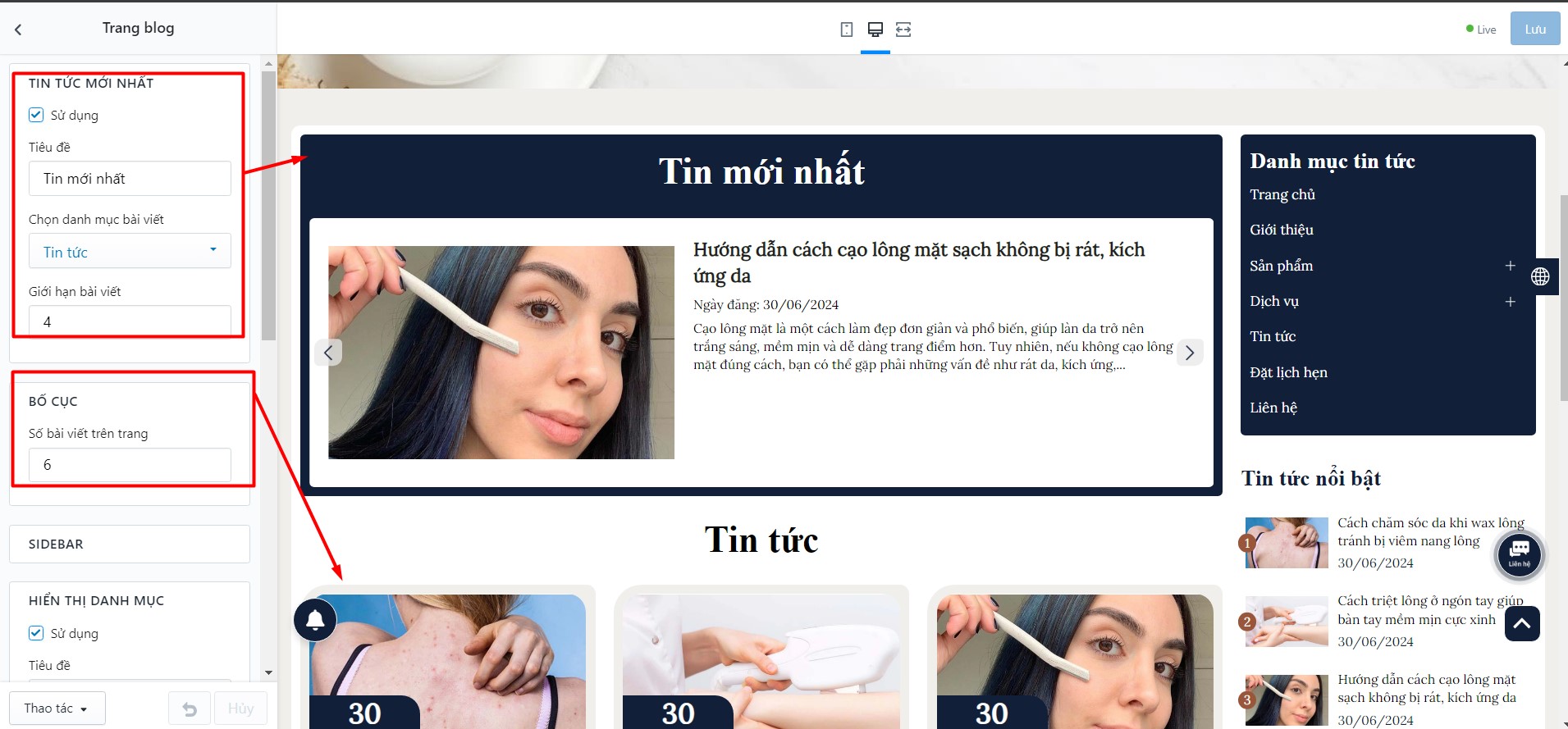This screenshot has width=1568, height=729.
Task: Expand the SIDEBAR section
Action: coord(130,544)
